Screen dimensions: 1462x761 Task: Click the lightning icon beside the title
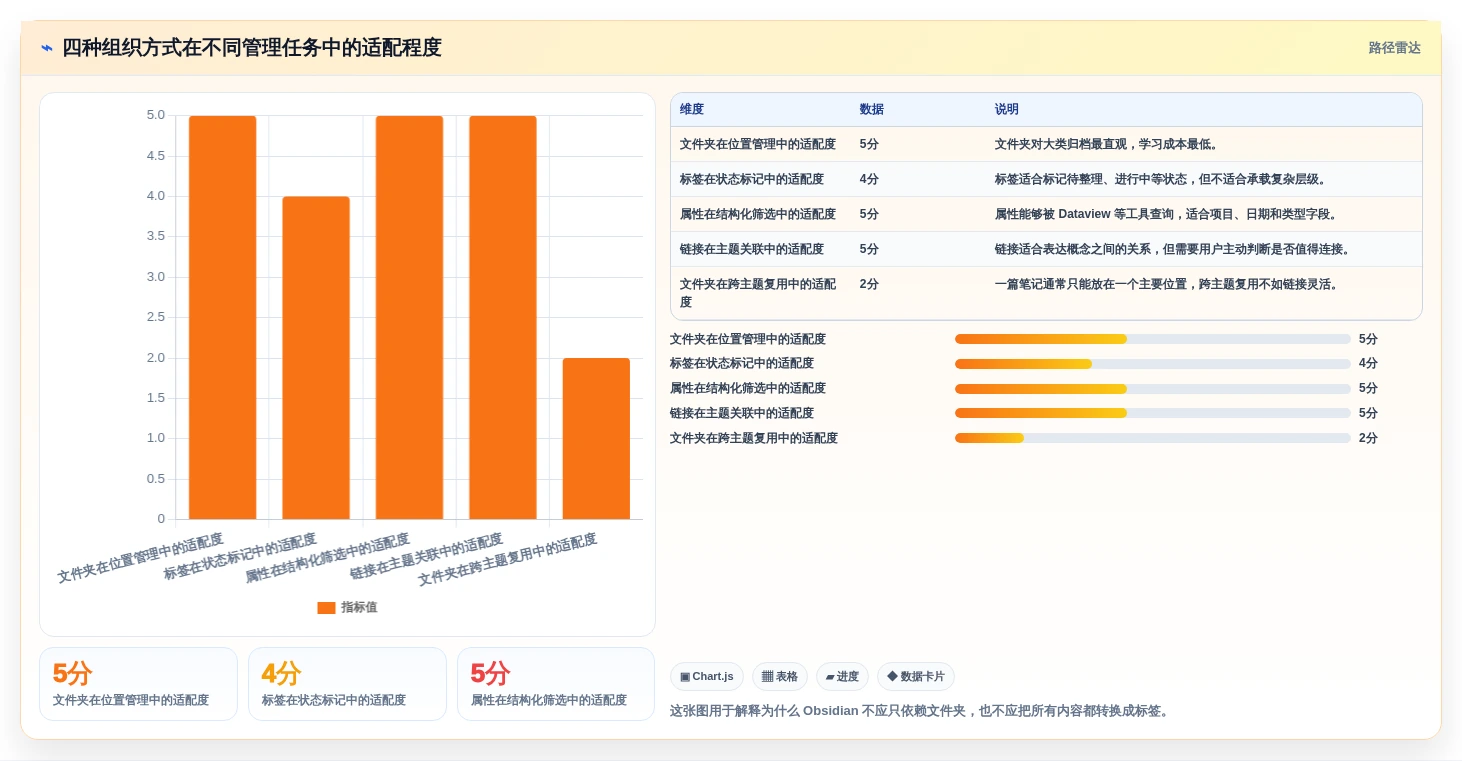[46, 48]
